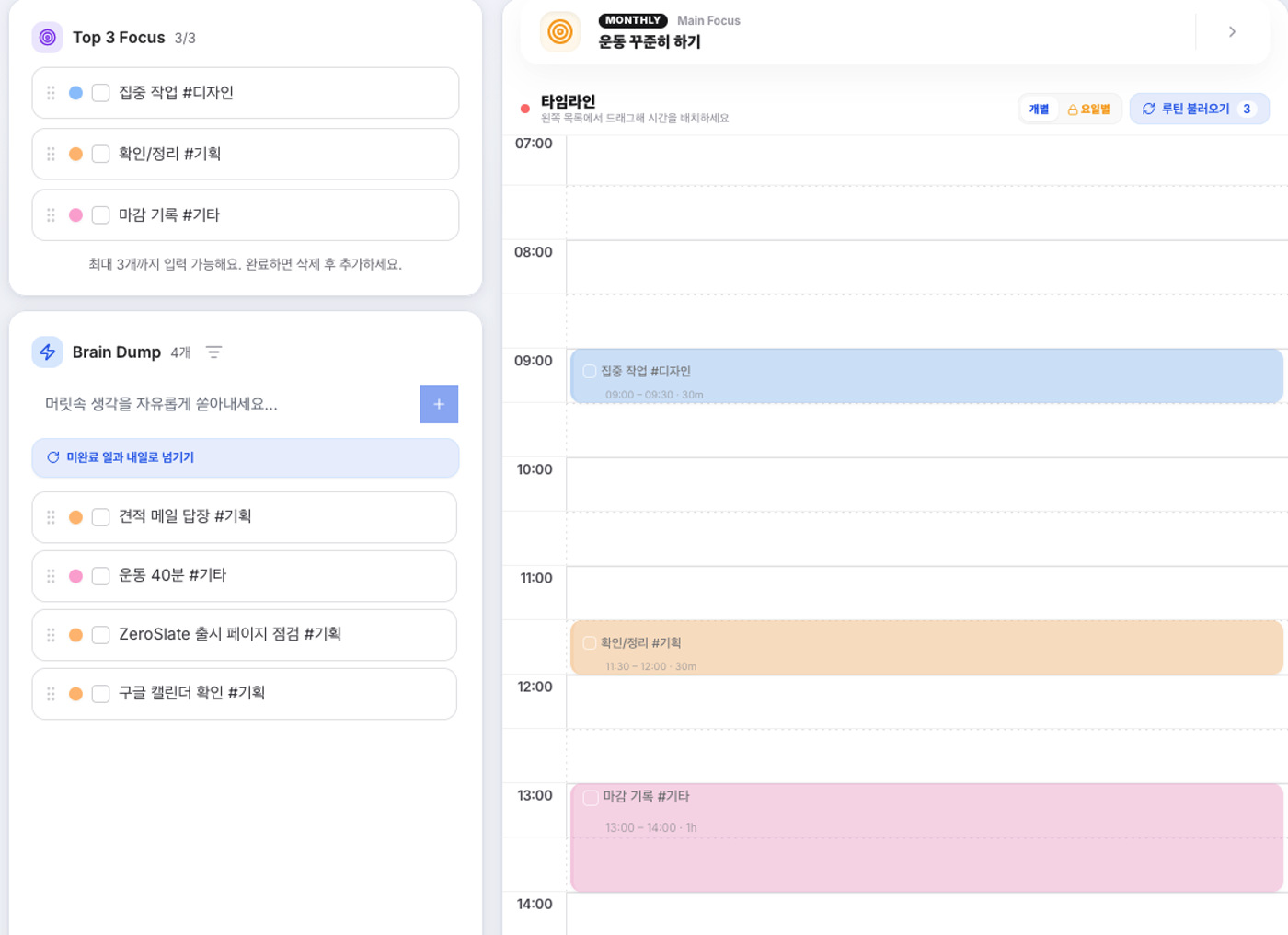
Task: Click the plus button to add brain dump
Action: [x=439, y=404]
